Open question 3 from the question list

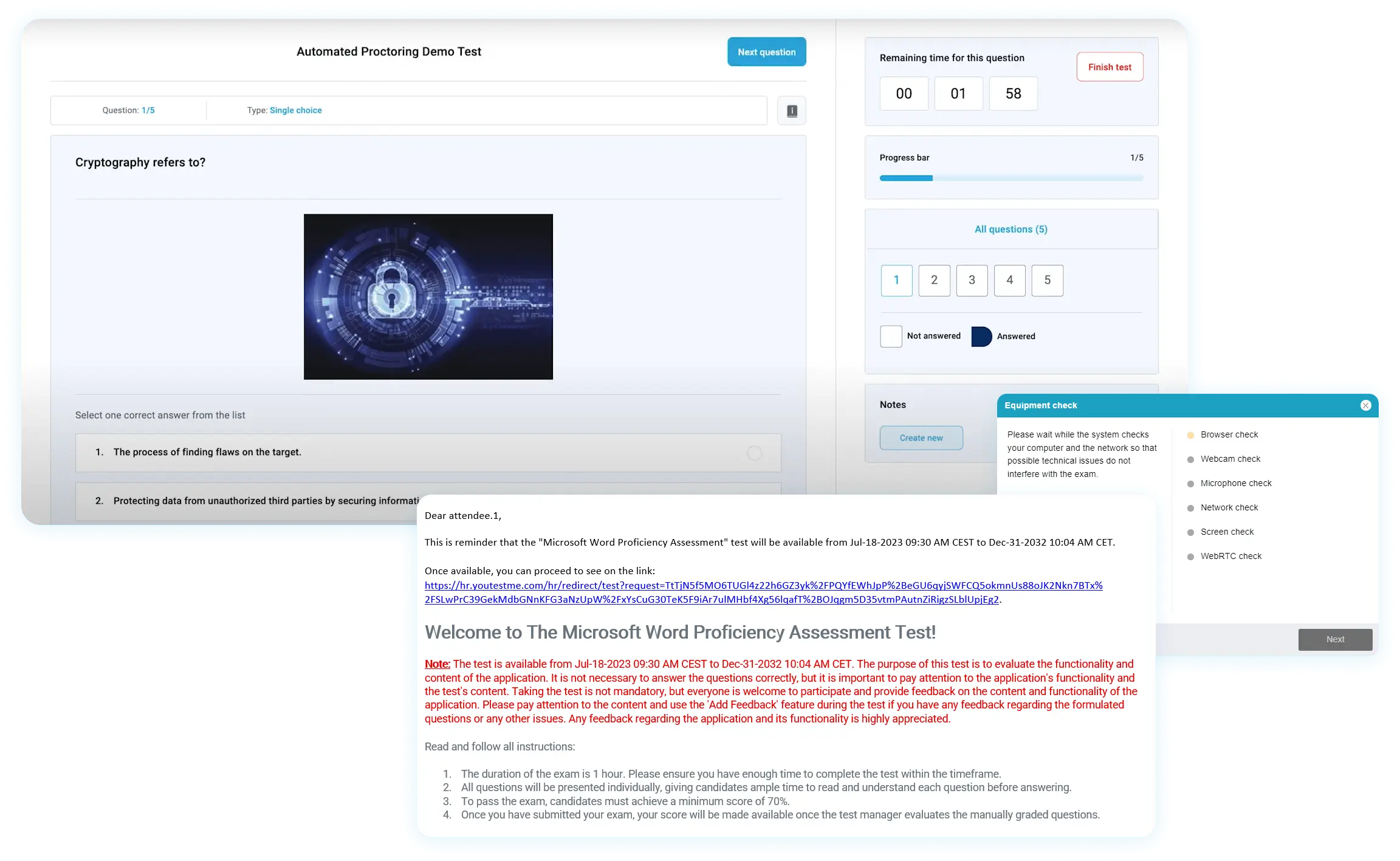click(972, 281)
